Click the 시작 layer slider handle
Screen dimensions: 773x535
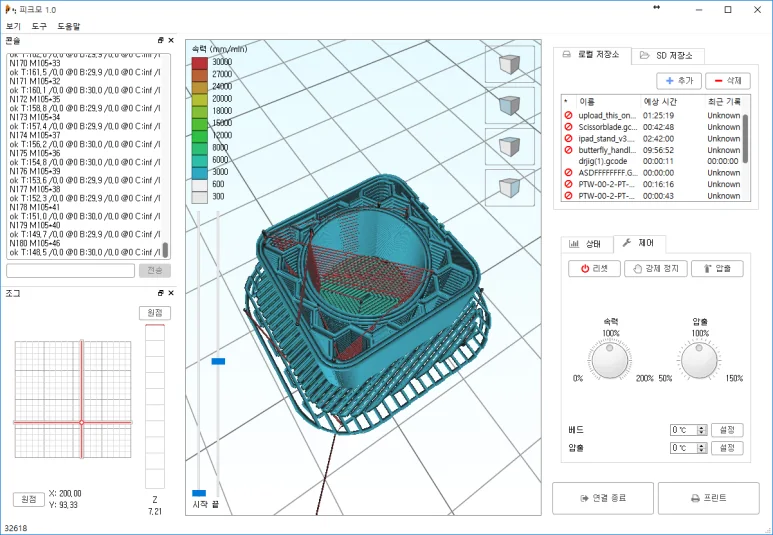click(x=199, y=493)
